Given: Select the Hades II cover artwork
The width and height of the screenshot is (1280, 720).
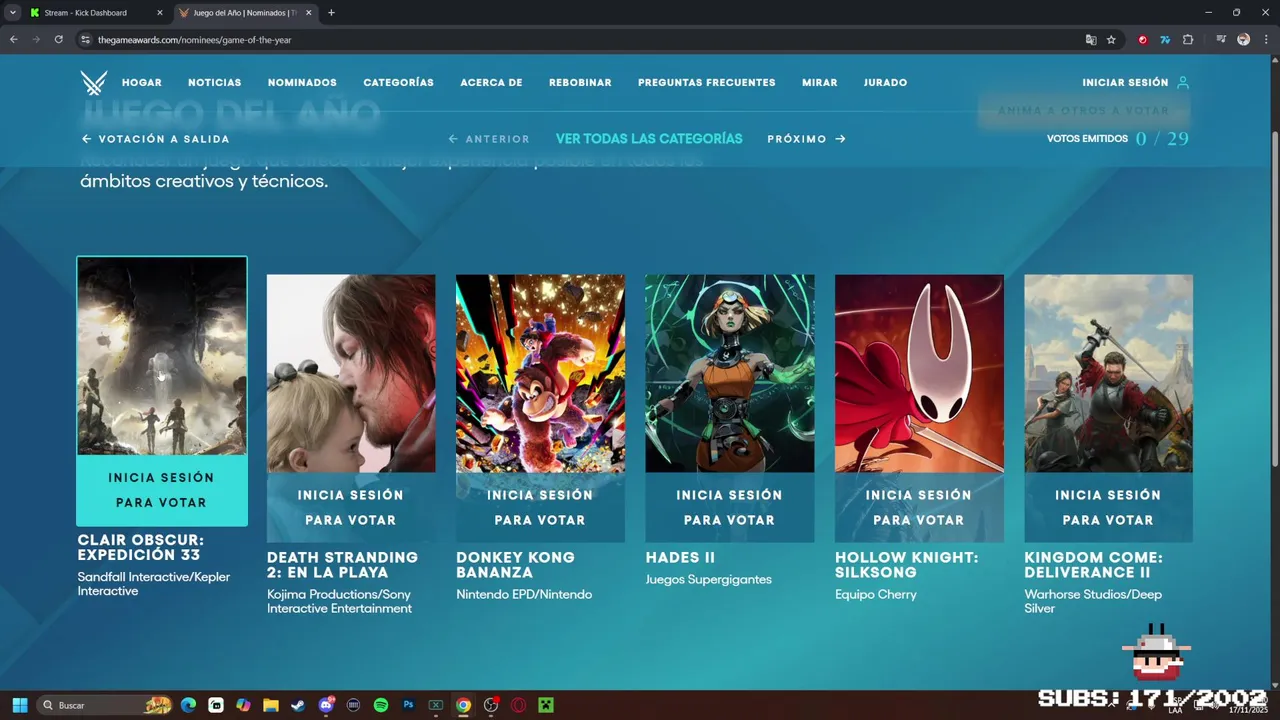Looking at the screenshot, I should pos(730,373).
